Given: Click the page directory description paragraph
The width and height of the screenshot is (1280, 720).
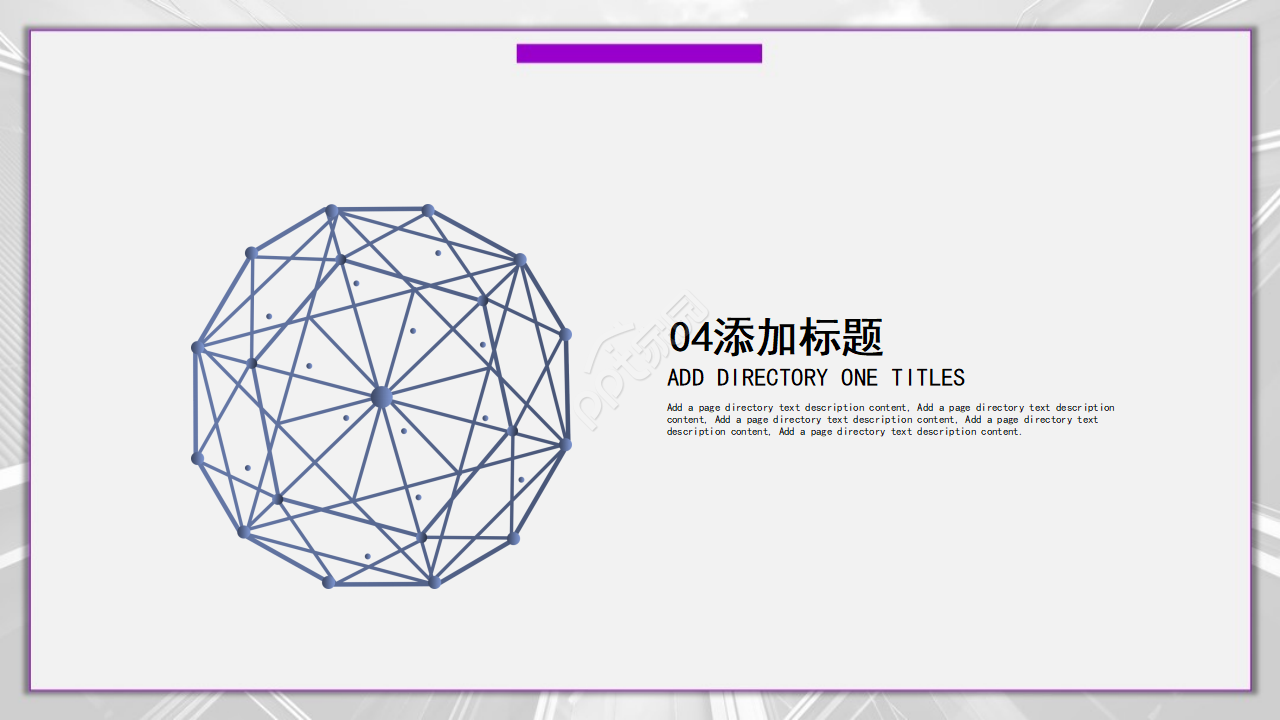Looking at the screenshot, I should pyautogui.click(x=888, y=420).
